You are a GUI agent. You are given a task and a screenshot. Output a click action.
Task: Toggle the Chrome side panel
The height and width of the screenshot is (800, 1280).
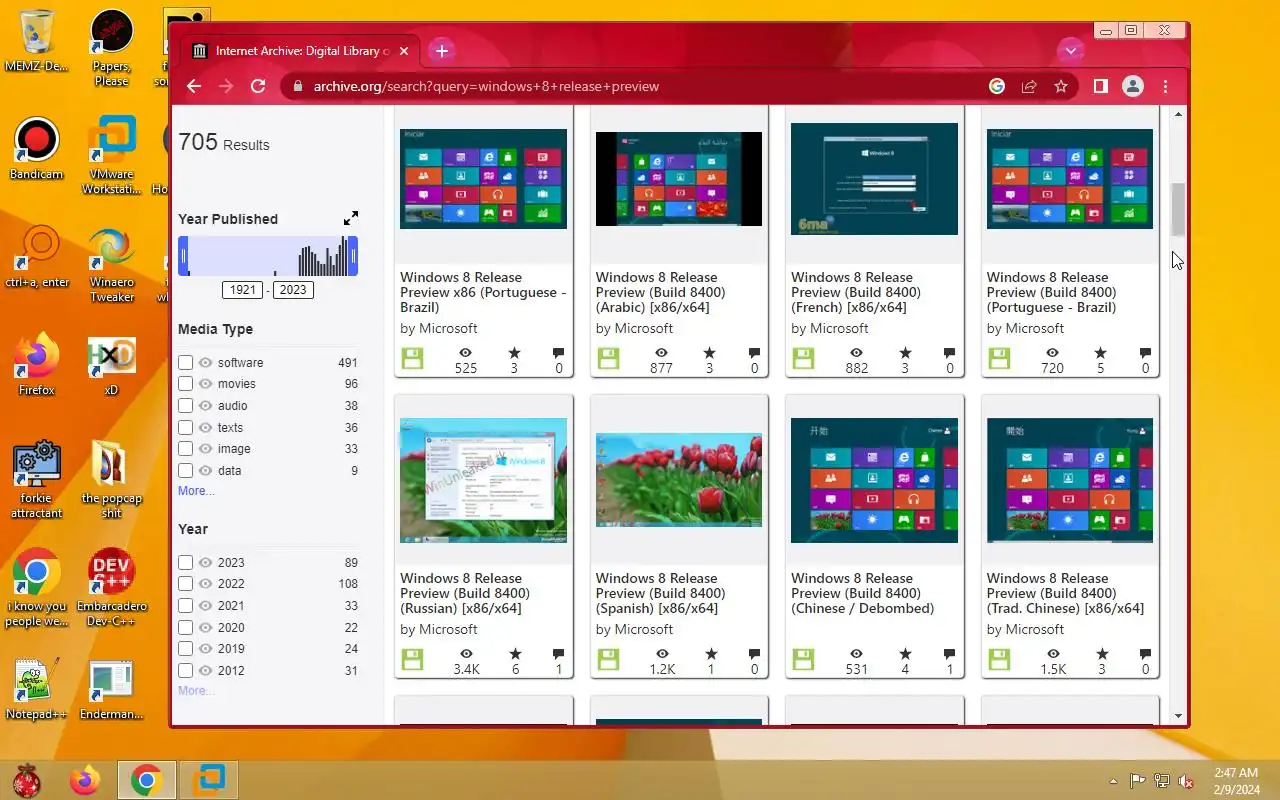tap(1100, 87)
